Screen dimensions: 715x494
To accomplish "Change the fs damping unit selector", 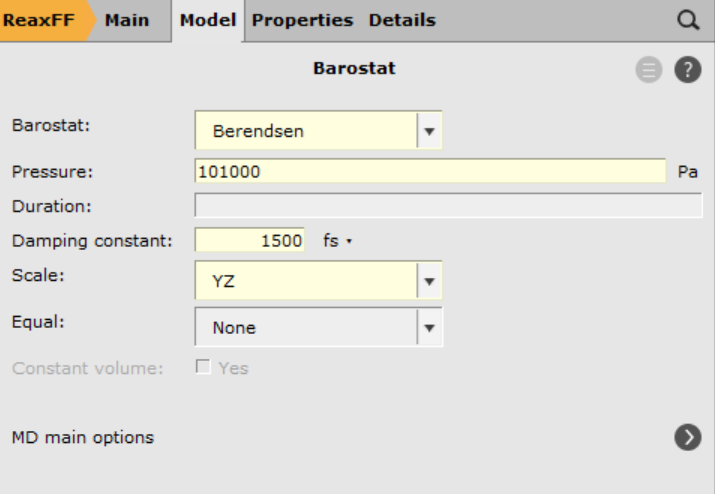I will pyautogui.click(x=335, y=241).
